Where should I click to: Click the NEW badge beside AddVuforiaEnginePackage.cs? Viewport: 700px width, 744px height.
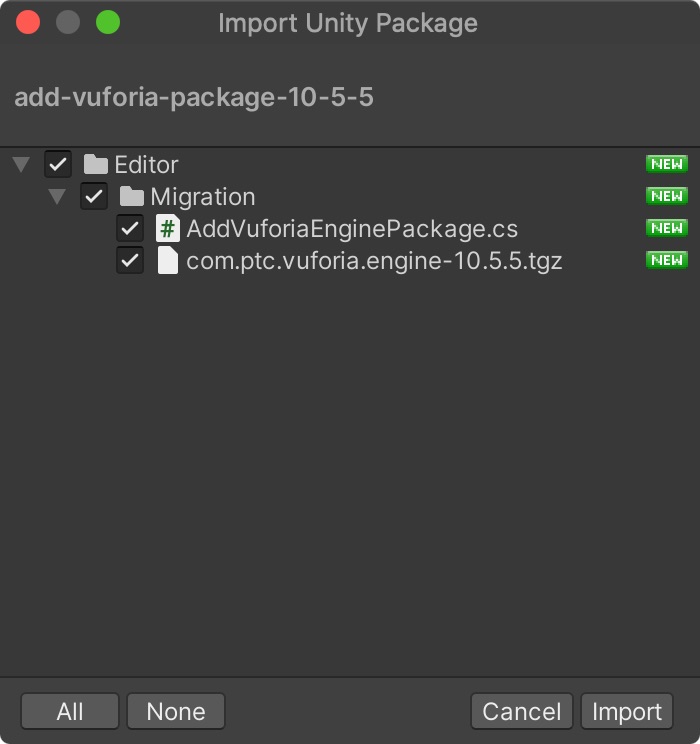tap(666, 228)
